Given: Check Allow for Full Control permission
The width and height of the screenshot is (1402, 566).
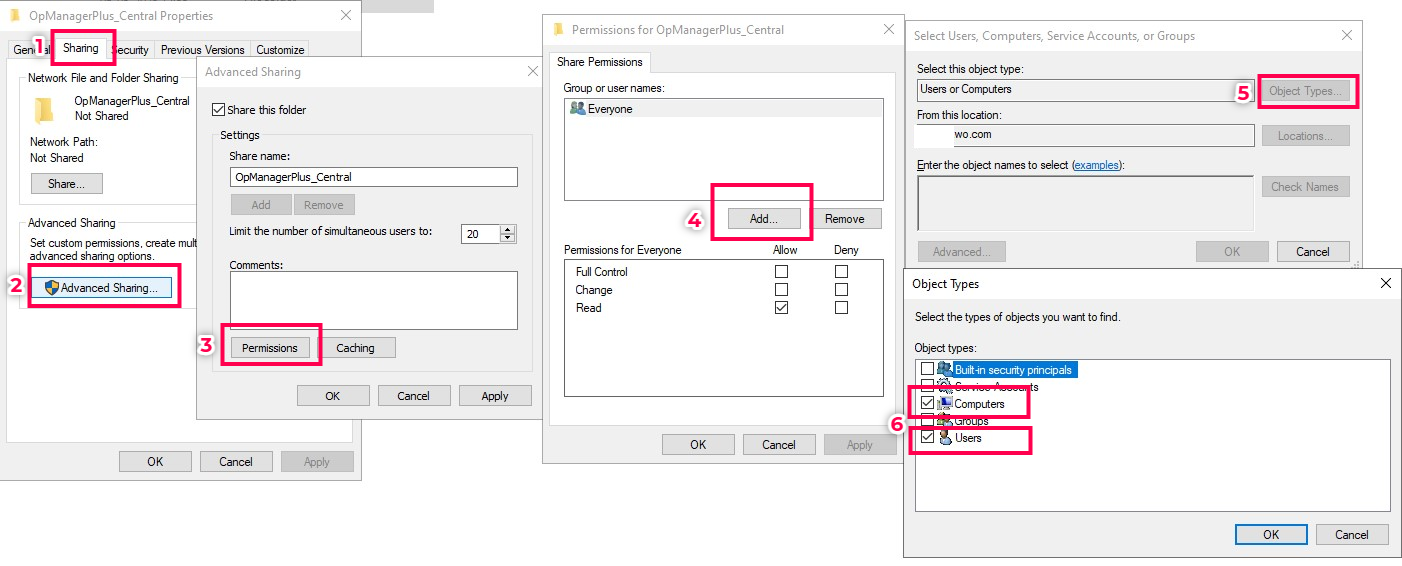Looking at the screenshot, I should pyautogui.click(x=781, y=271).
